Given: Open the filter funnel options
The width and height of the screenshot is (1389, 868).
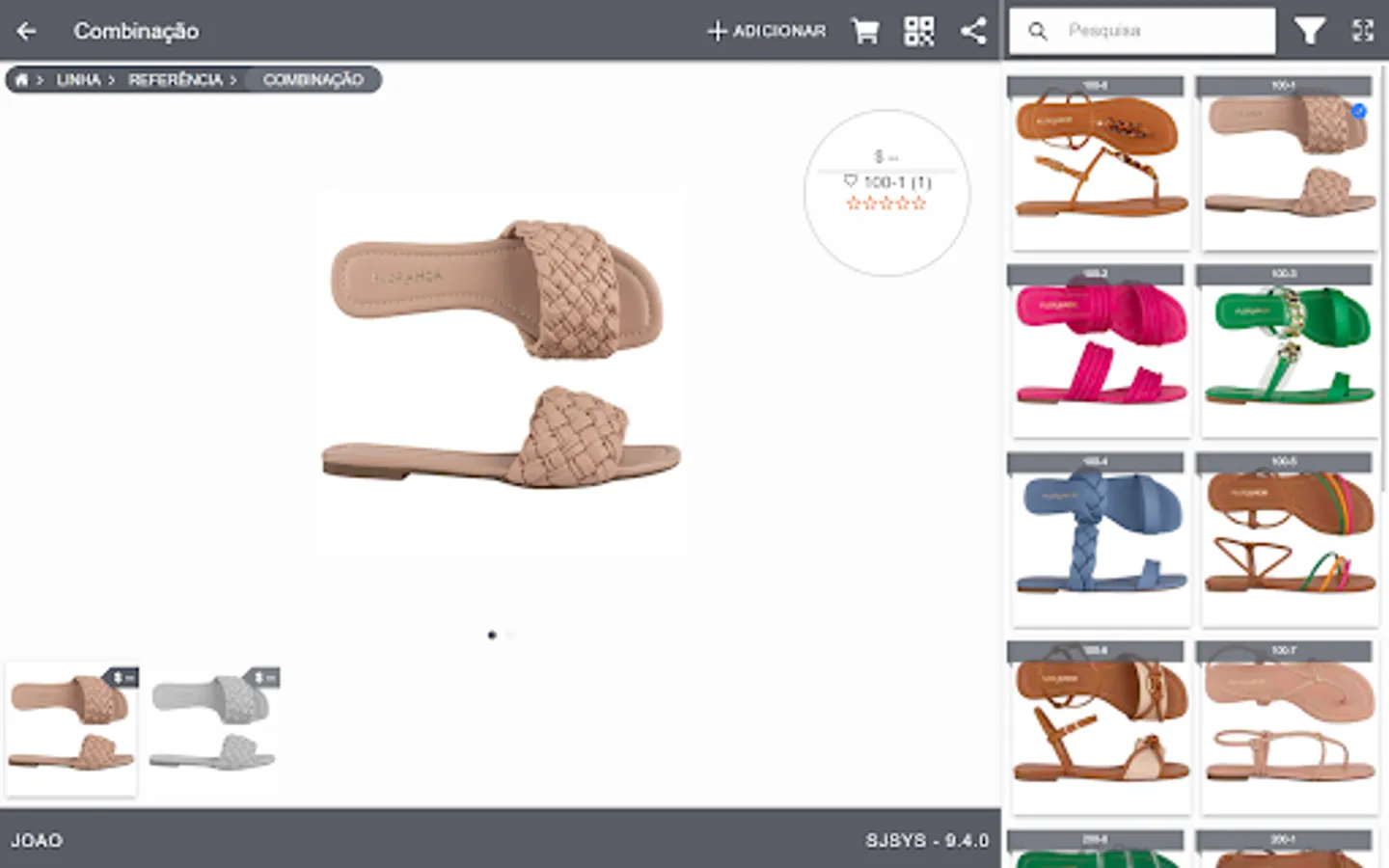Looking at the screenshot, I should click(1309, 31).
